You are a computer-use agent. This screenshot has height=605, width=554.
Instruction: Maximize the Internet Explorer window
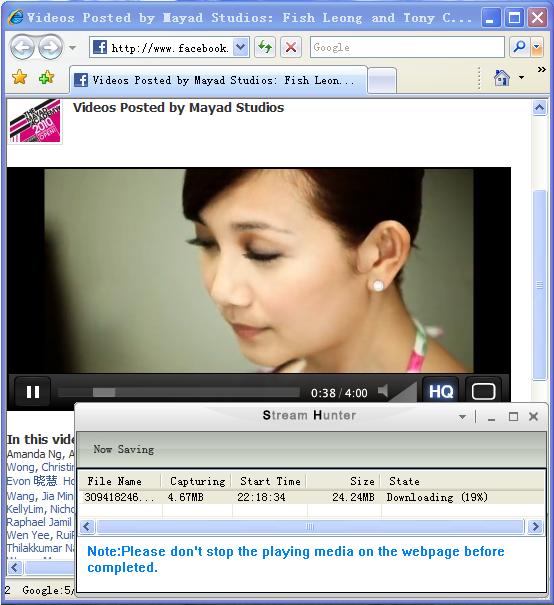[x=514, y=18]
